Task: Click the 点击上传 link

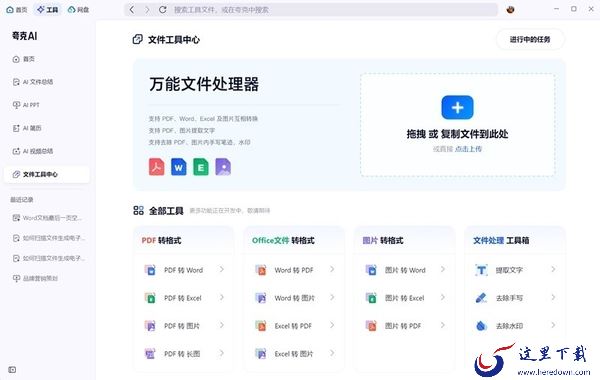Action: [468, 149]
